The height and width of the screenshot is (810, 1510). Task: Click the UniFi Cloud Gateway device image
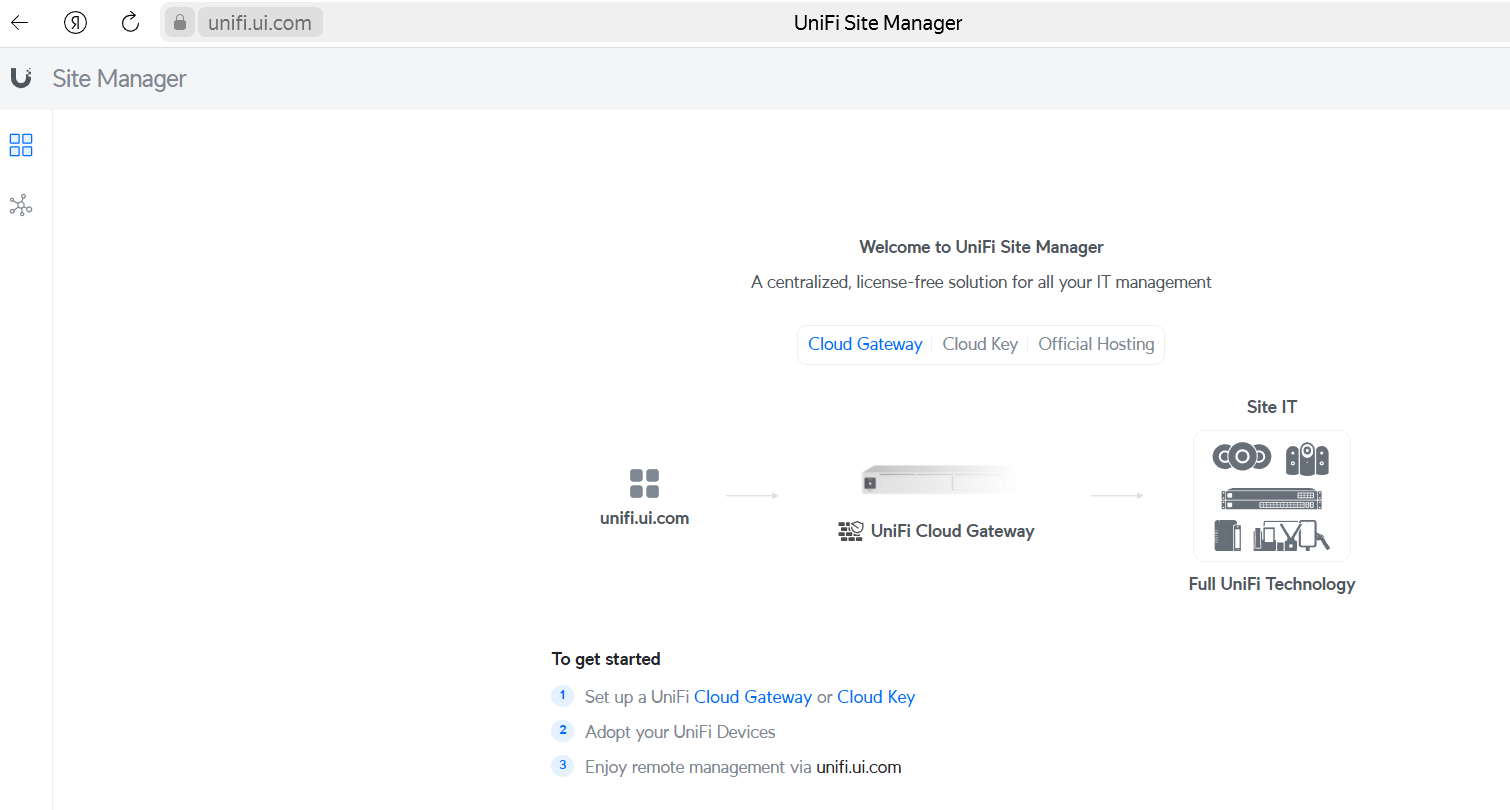pos(940,480)
